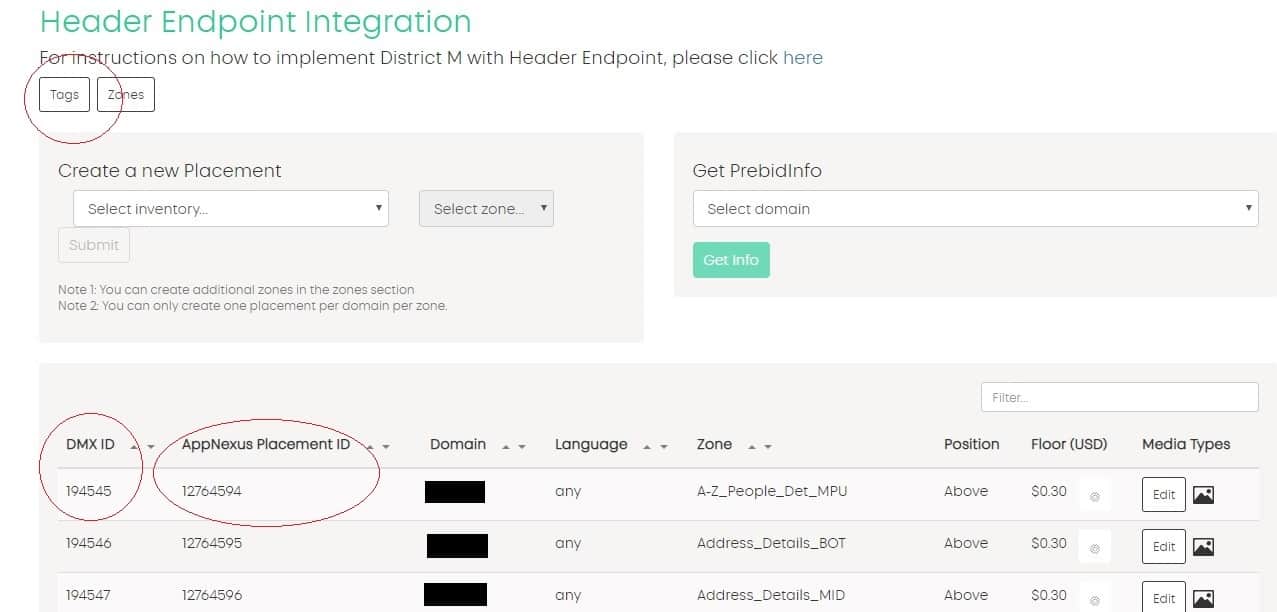The image size is (1277, 612).
Task: Click floor price icon in Address_Details_BOT row
Action: pyautogui.click(x=1094, y=548)
